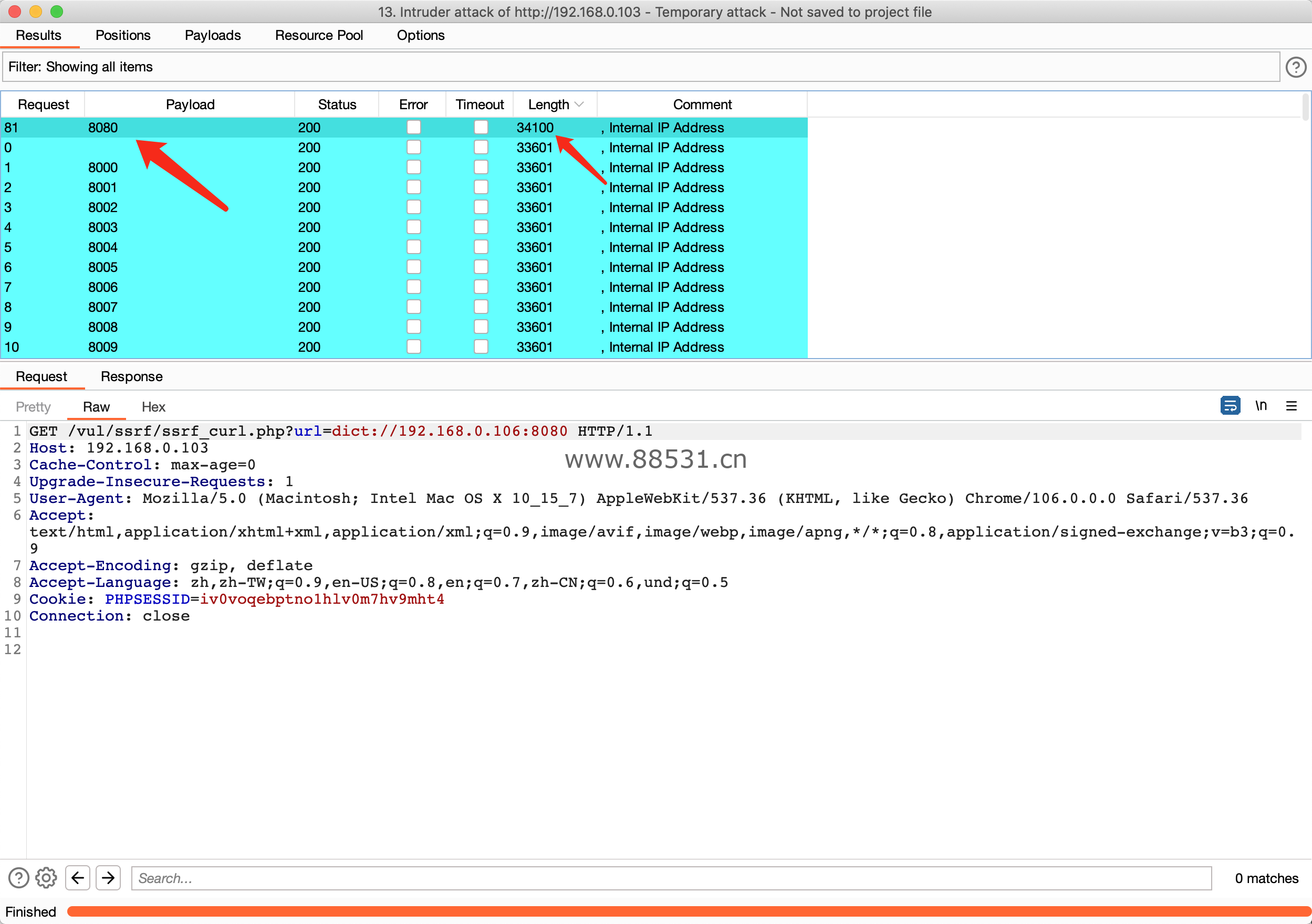This screenshot has height=924, width=1312.
Task: Toggle Timeout checkbox for payload 8001 row
Action: pyautogui.click(x=481, y=187)
